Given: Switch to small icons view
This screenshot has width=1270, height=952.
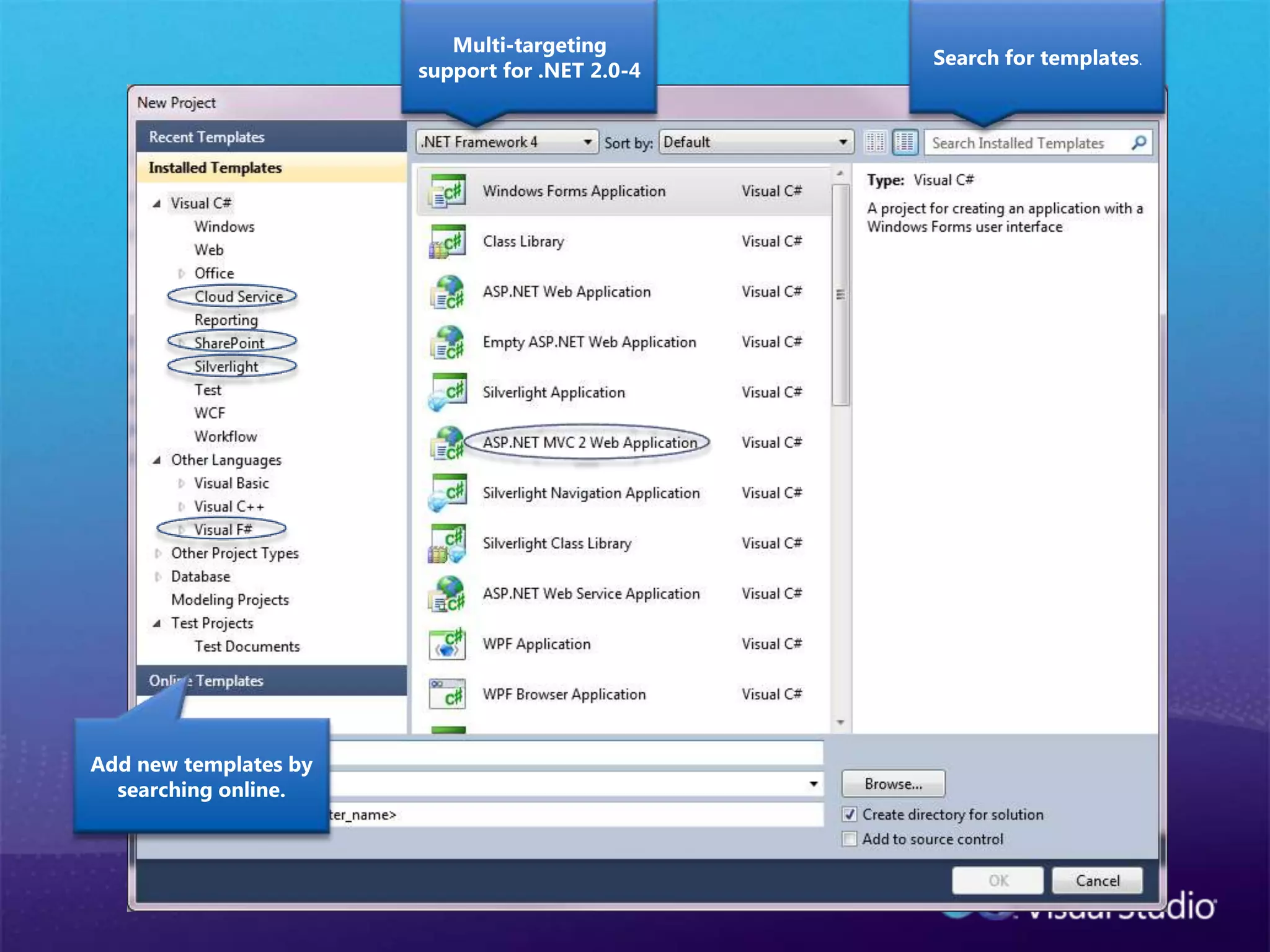Looking at the screenshot, I should [875, 143].
